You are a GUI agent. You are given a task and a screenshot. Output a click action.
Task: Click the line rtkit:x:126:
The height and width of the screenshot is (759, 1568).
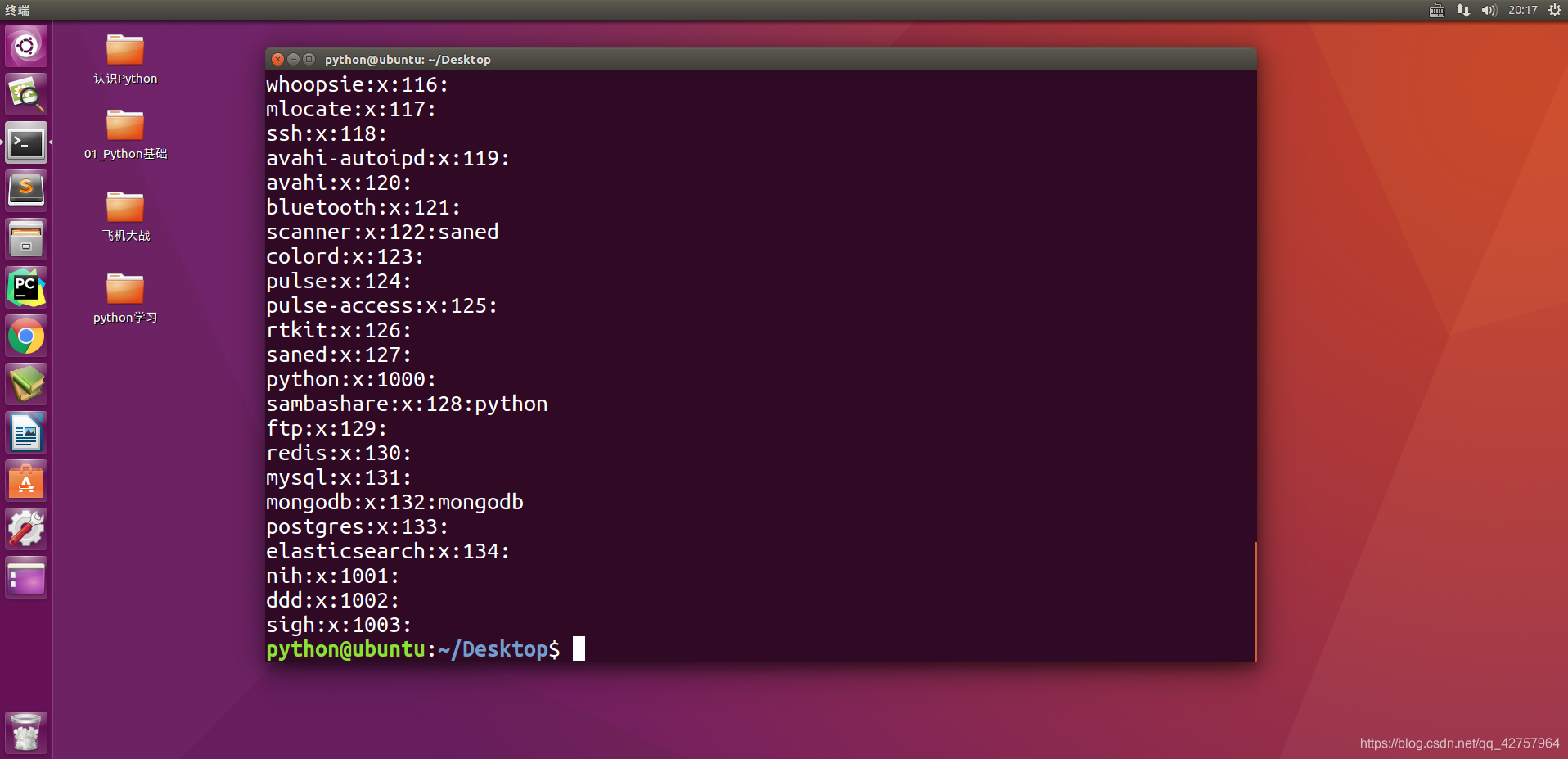(339, 330)
